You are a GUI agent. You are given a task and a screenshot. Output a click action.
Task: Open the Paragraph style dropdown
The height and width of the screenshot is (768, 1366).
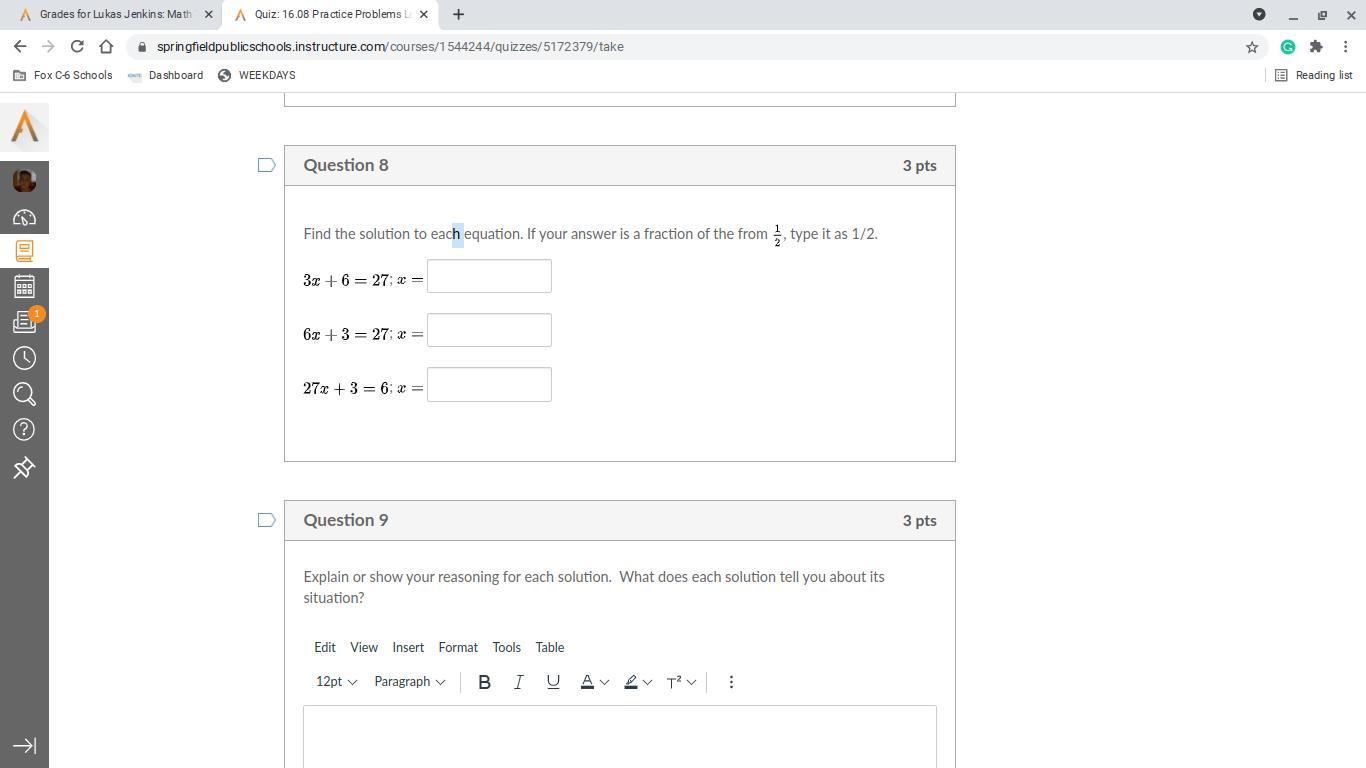(x=409, y=682)
